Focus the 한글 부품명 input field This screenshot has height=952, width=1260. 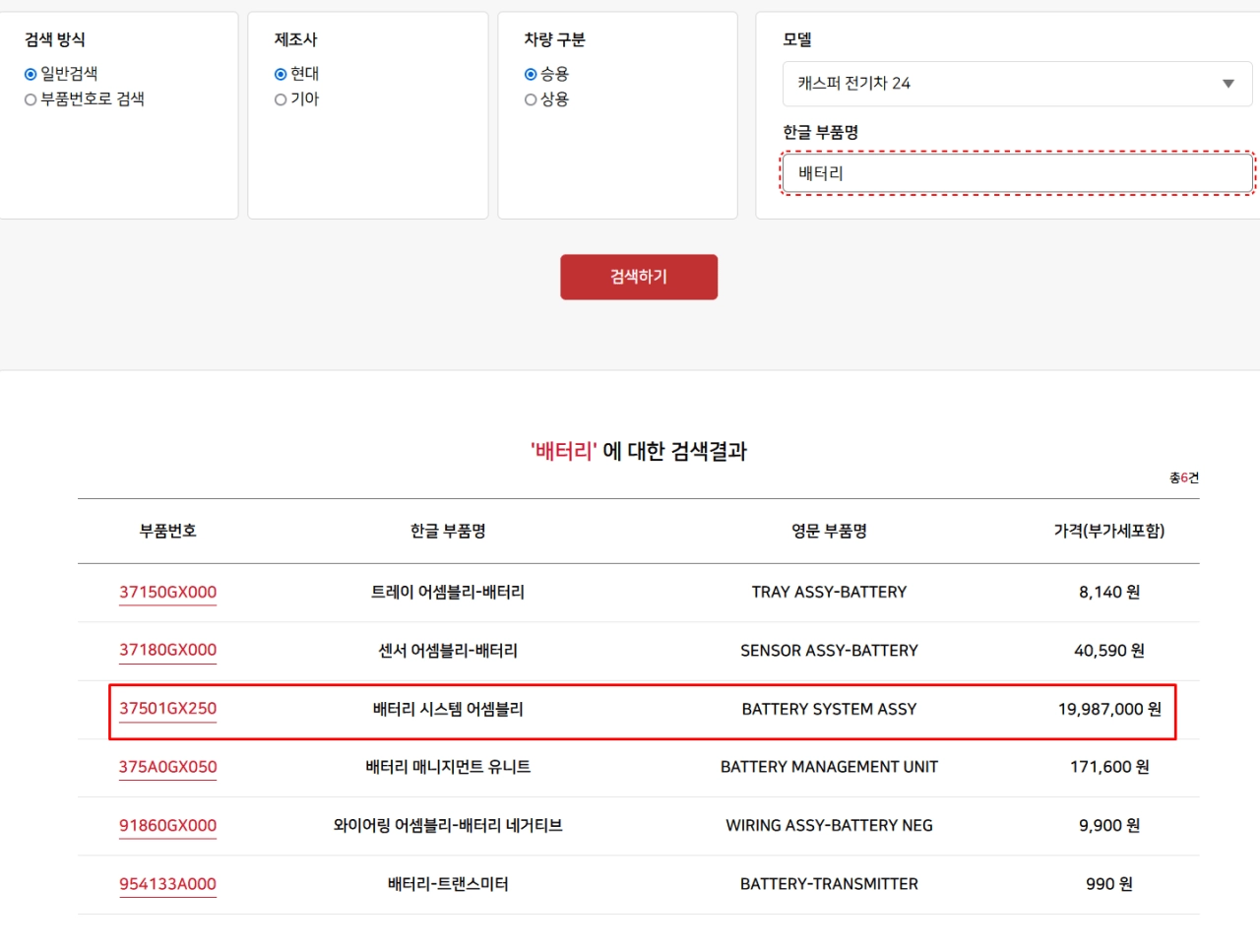[1017, 173]
